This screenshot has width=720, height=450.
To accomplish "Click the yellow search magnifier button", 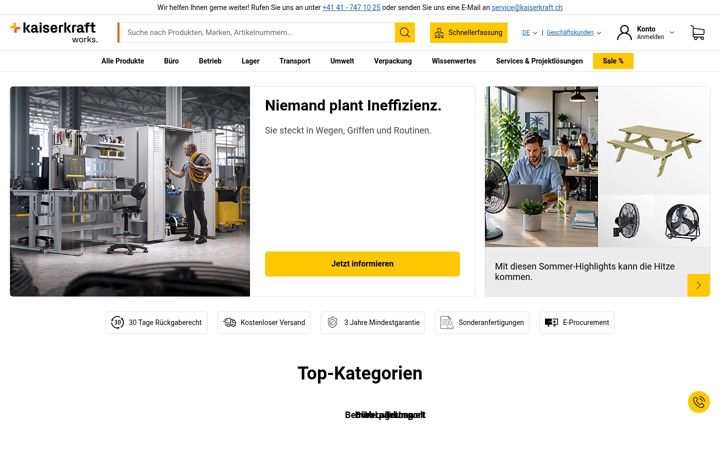I will coord(405,33).
